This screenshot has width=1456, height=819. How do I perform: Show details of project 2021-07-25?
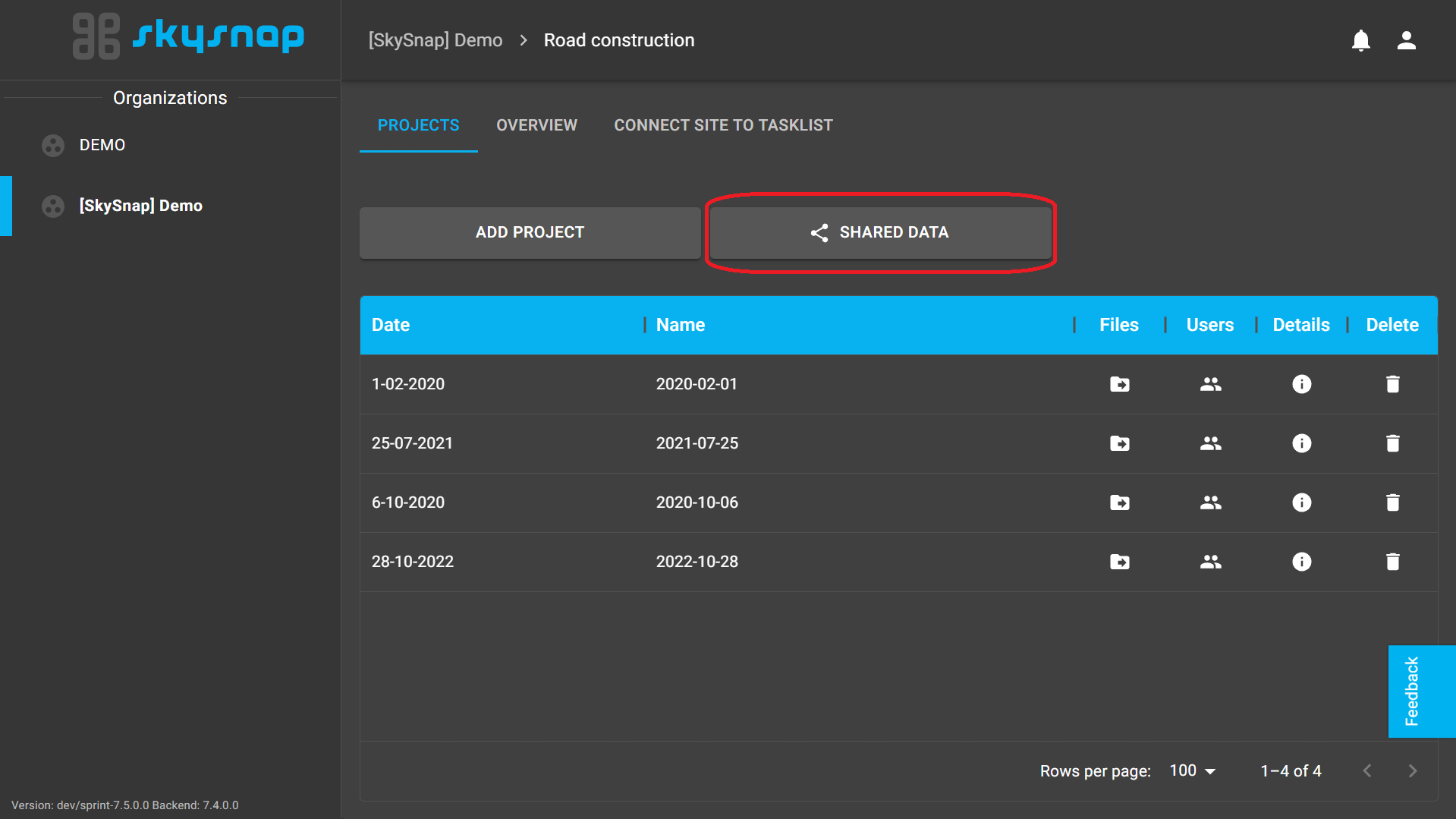[x=1301, y=443]
